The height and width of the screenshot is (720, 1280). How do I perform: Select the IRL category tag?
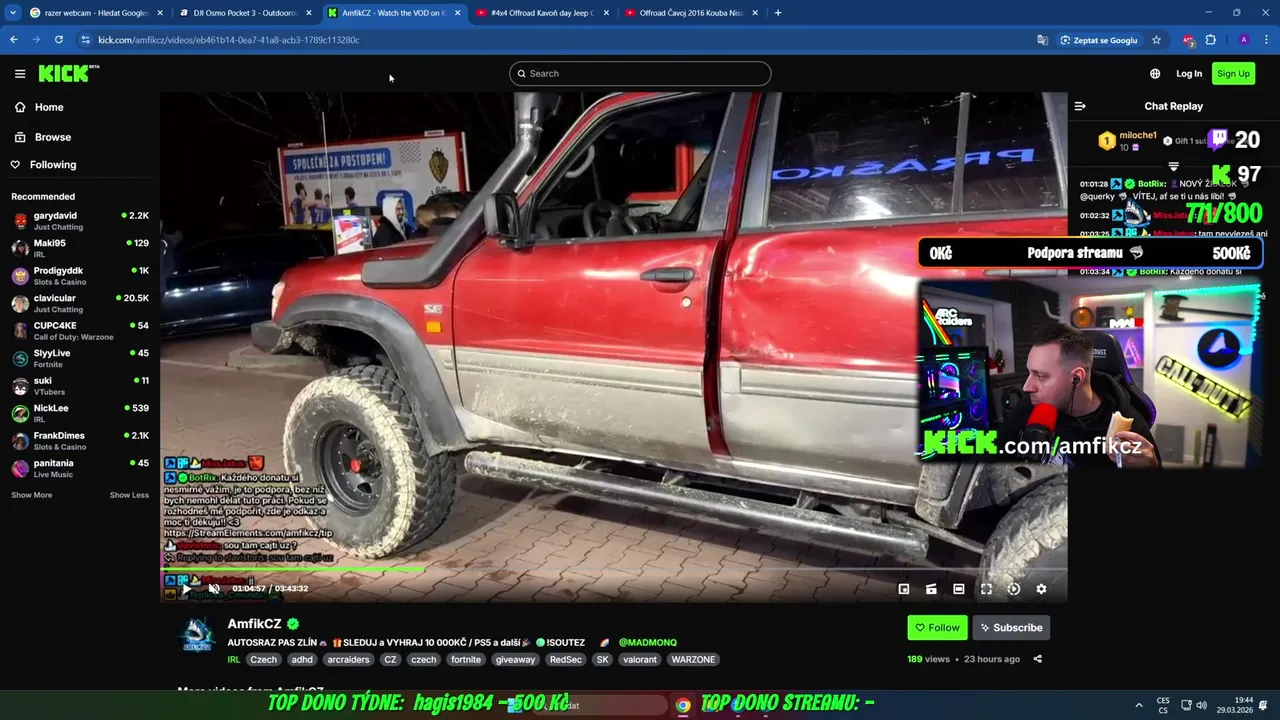(233, 660)
